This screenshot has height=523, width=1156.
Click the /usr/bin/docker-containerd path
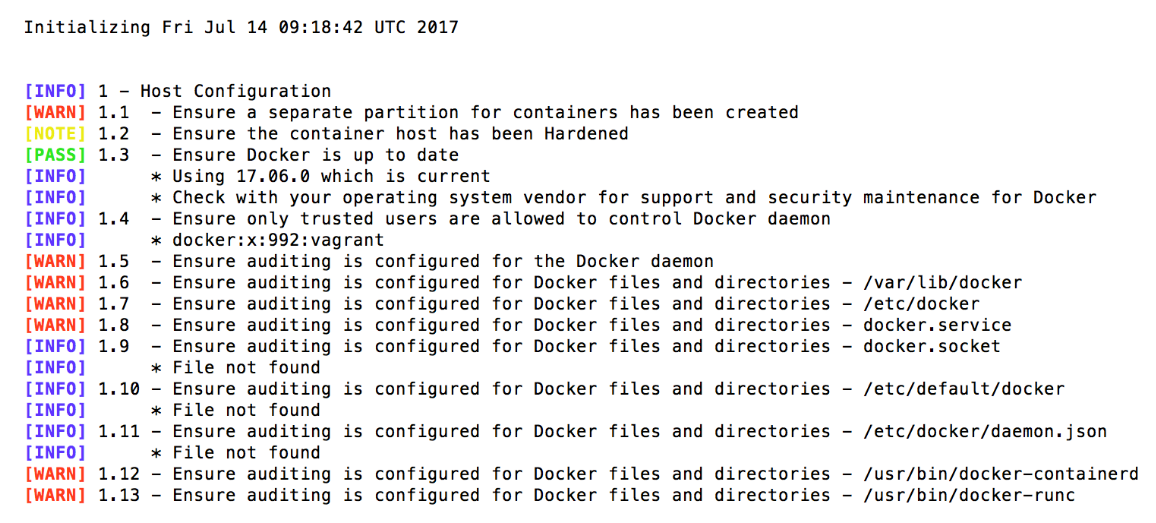point(1000,474)
